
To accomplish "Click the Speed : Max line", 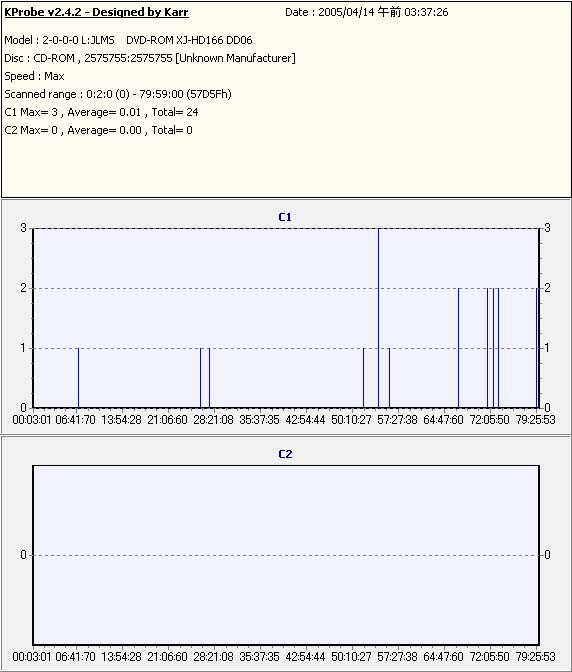I will point(34,76).
